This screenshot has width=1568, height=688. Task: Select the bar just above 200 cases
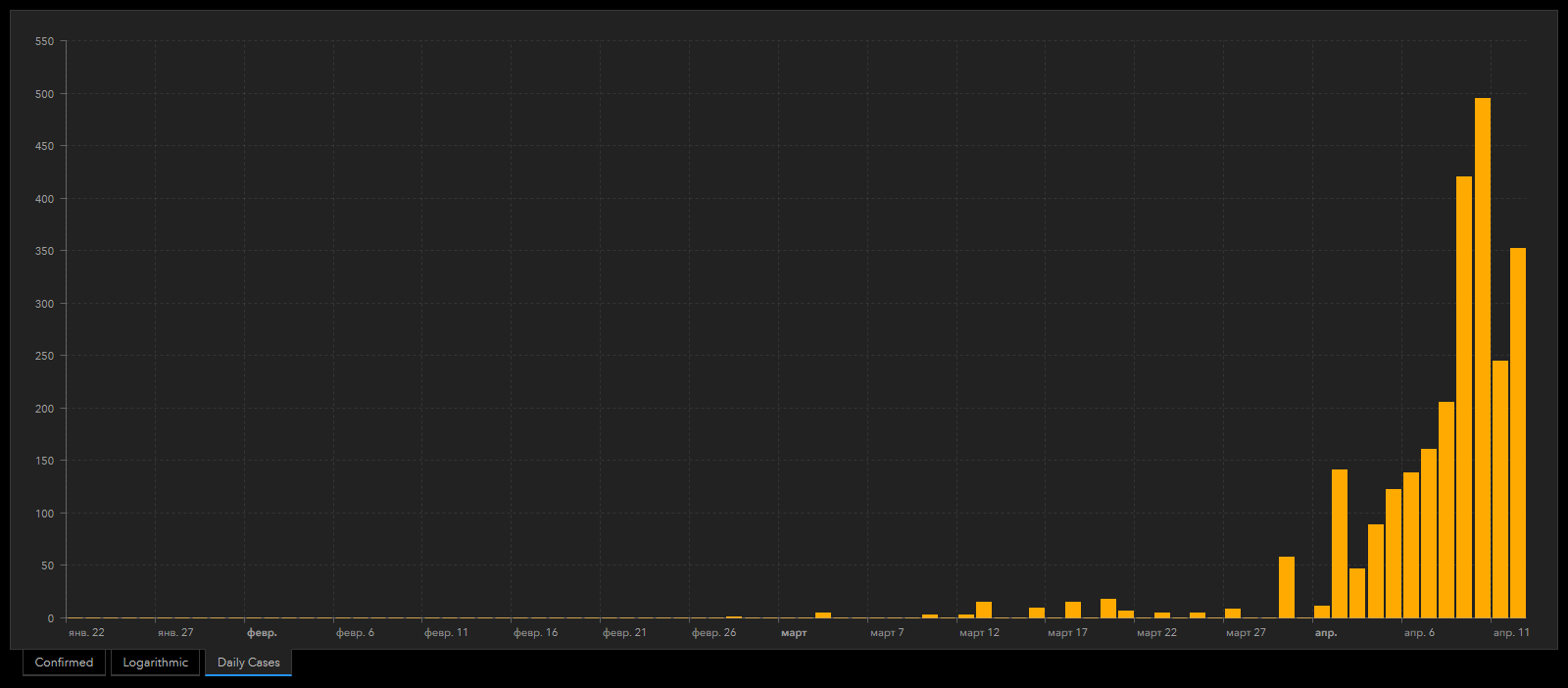pos(1446,510)
